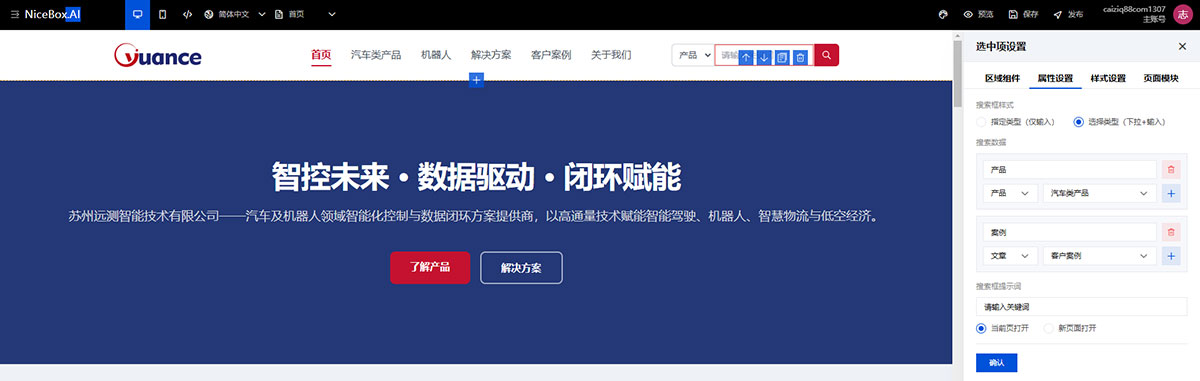Open the theme palette icon
This screenshot has height=381, width=1200.
(942, 15)
